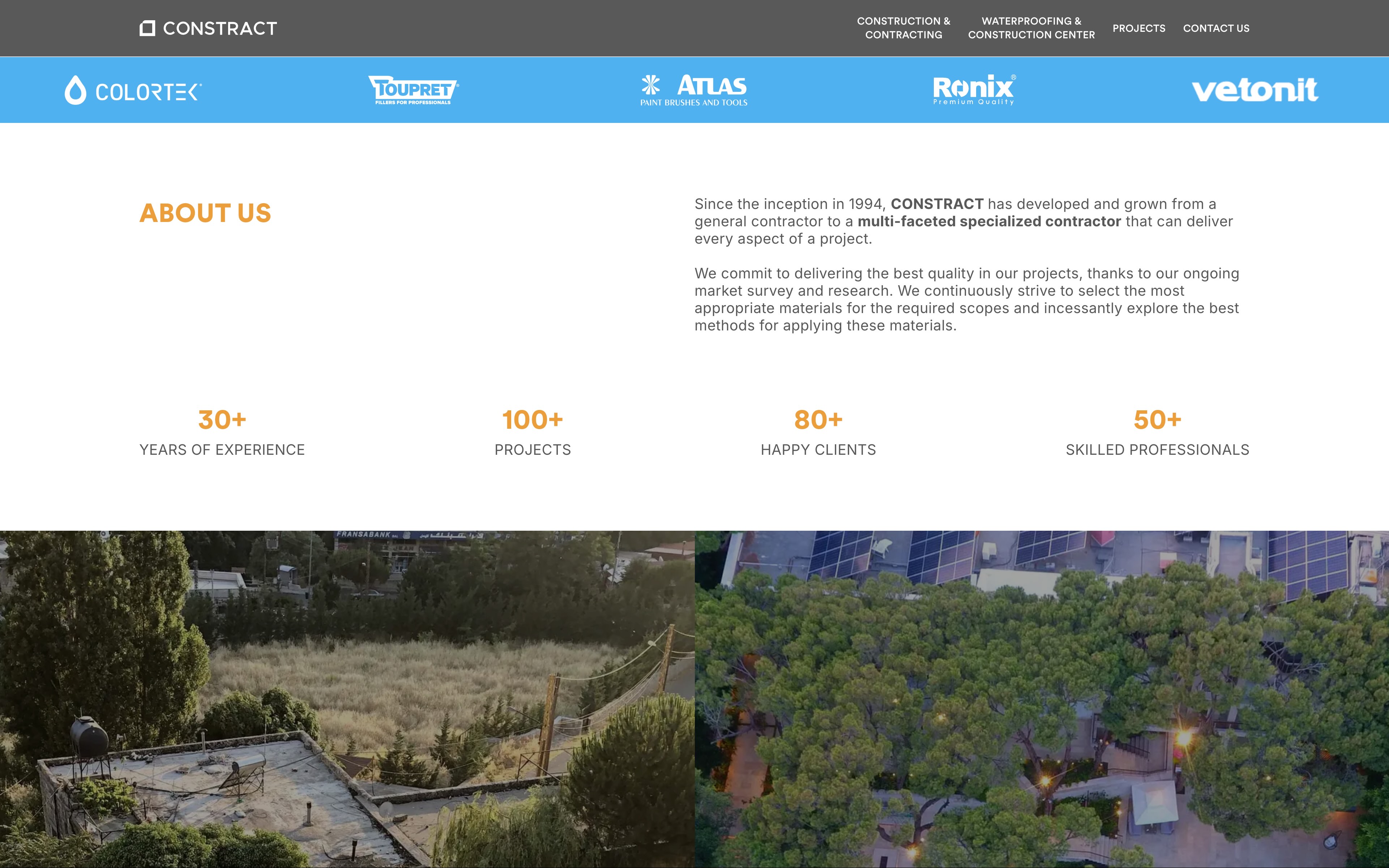Image resolution: width=1389 pixels, height=868 pixels.
Task: Click the 100+ projects counter
Action: click(533, 420)
